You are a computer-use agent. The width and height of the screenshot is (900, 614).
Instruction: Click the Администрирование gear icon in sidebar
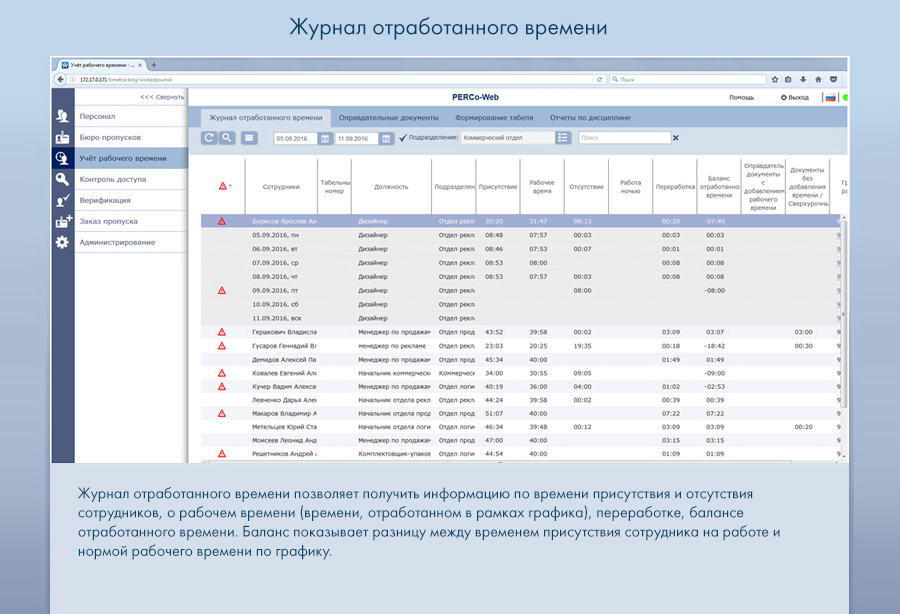click(62, 242)
